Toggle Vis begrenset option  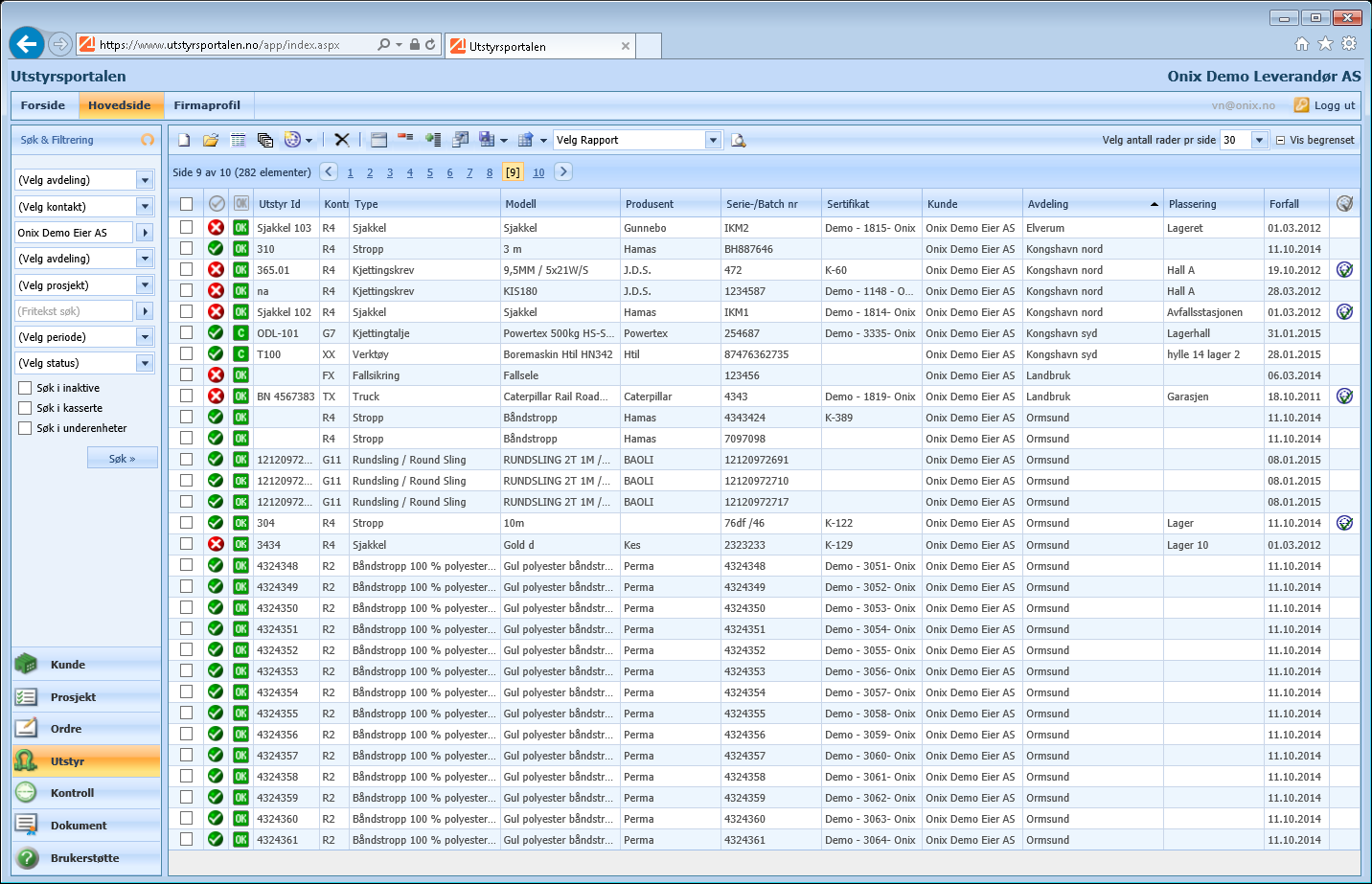(1315, 140)
